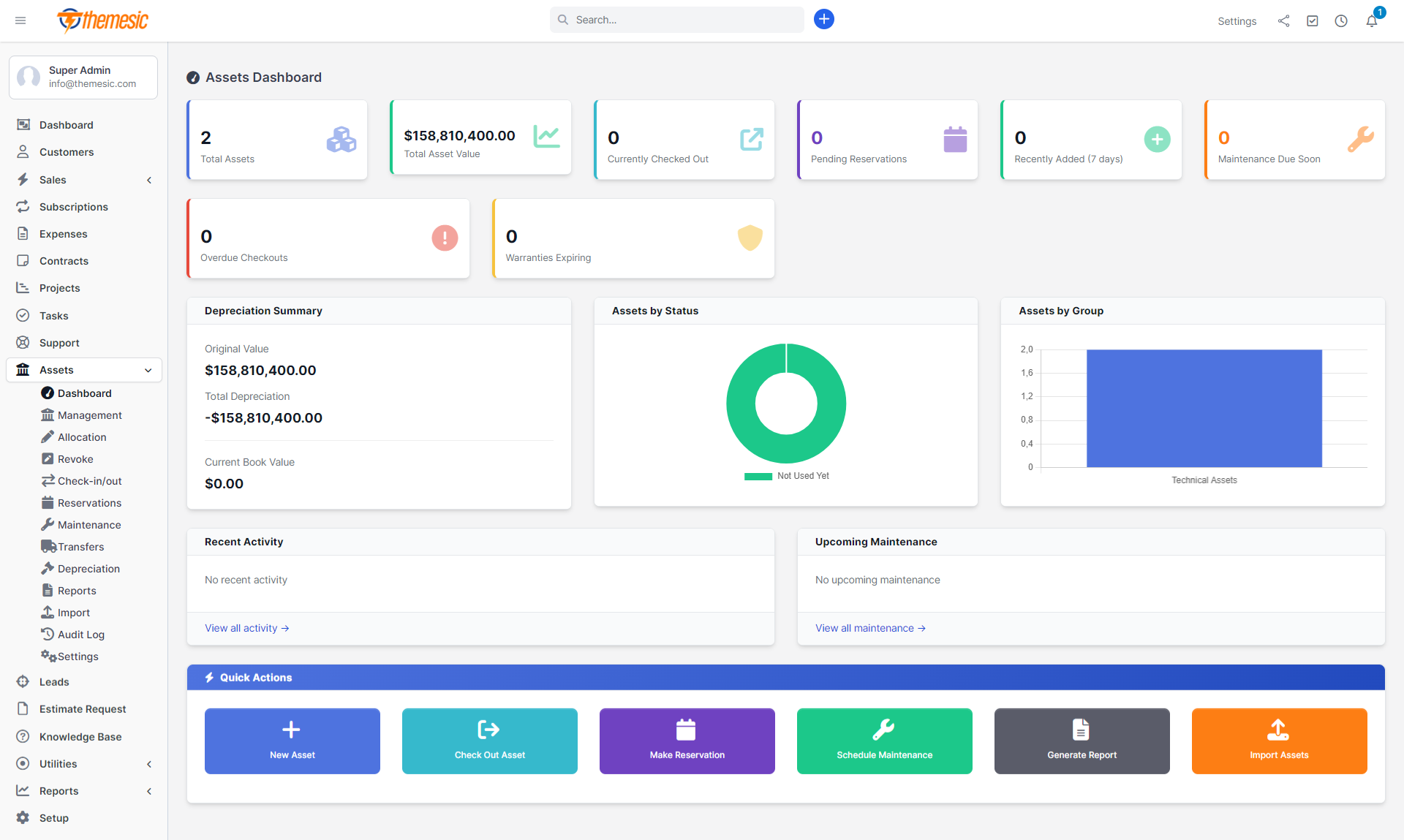Open the Knowledge Base menu item
Image resolution: width=1404 pixels, height=840 pixels.
[x=79, y=736]
